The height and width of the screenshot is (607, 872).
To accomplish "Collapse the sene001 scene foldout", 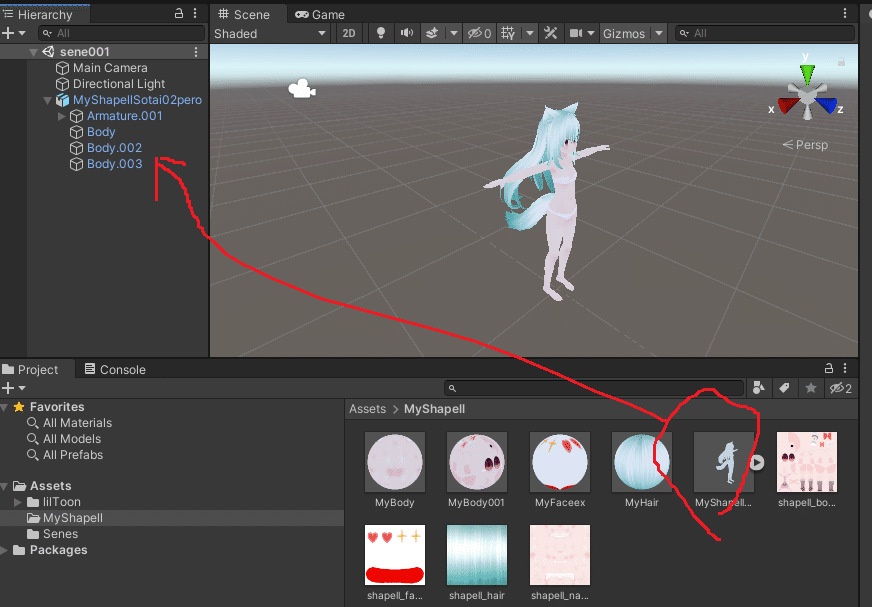I will 33,52.
